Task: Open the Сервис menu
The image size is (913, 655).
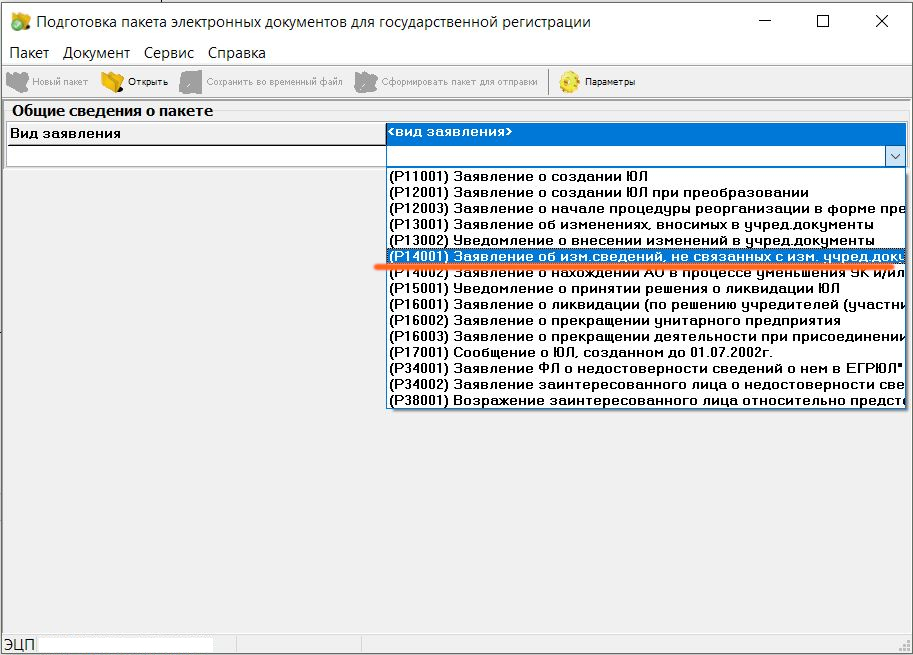Action: [x=169, y=53]
